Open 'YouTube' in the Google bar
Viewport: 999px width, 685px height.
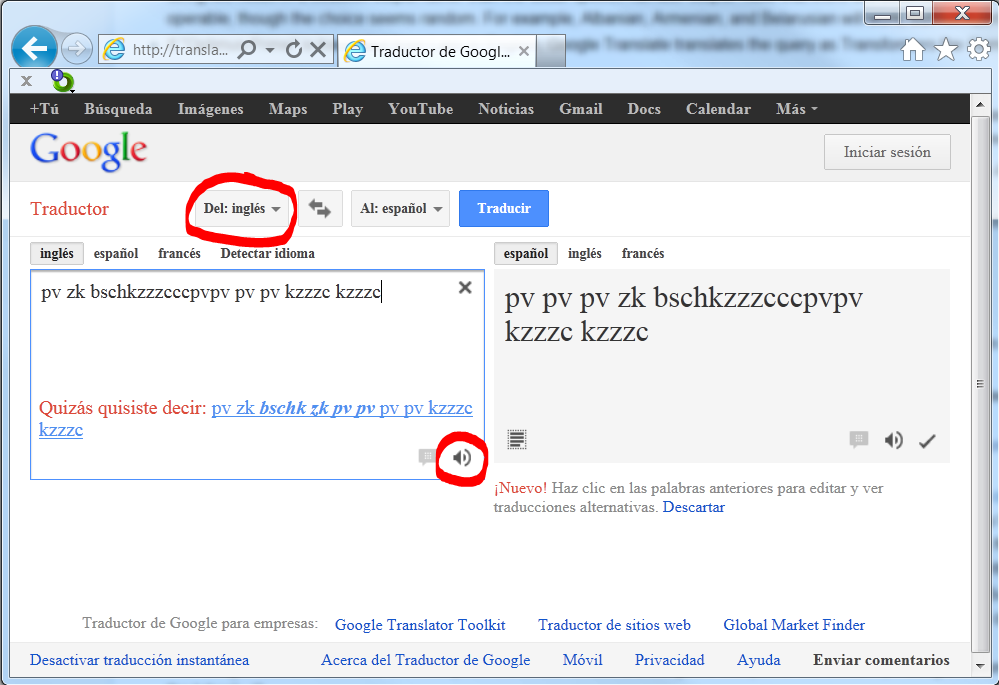420,109
